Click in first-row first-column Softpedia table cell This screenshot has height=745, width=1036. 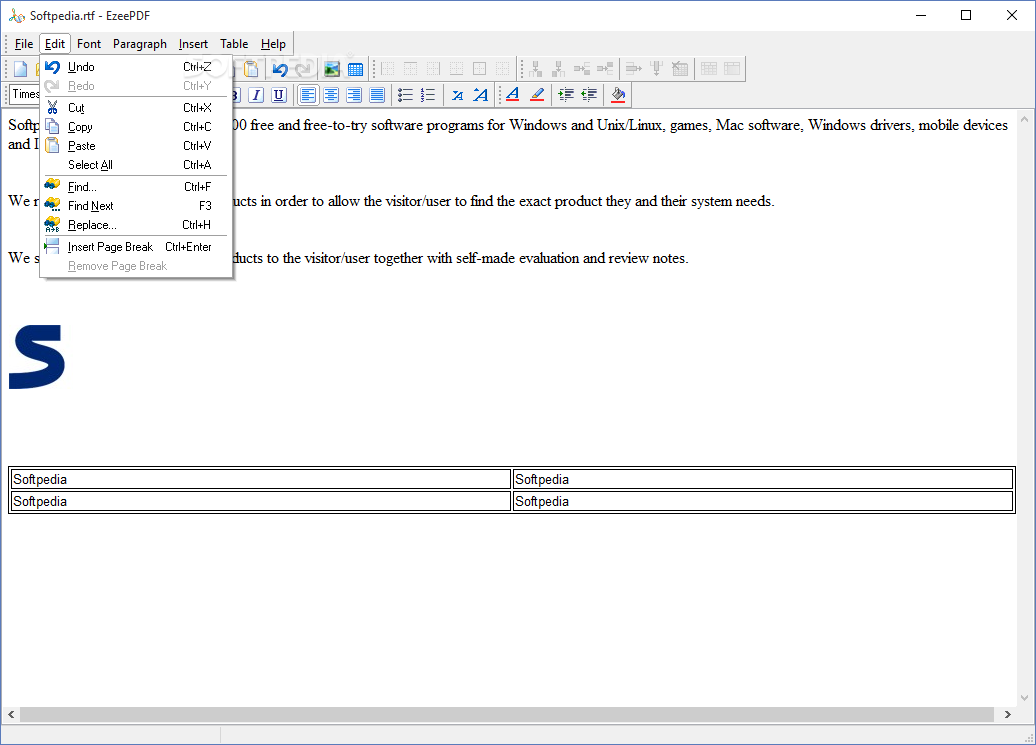tap(261, 479)
